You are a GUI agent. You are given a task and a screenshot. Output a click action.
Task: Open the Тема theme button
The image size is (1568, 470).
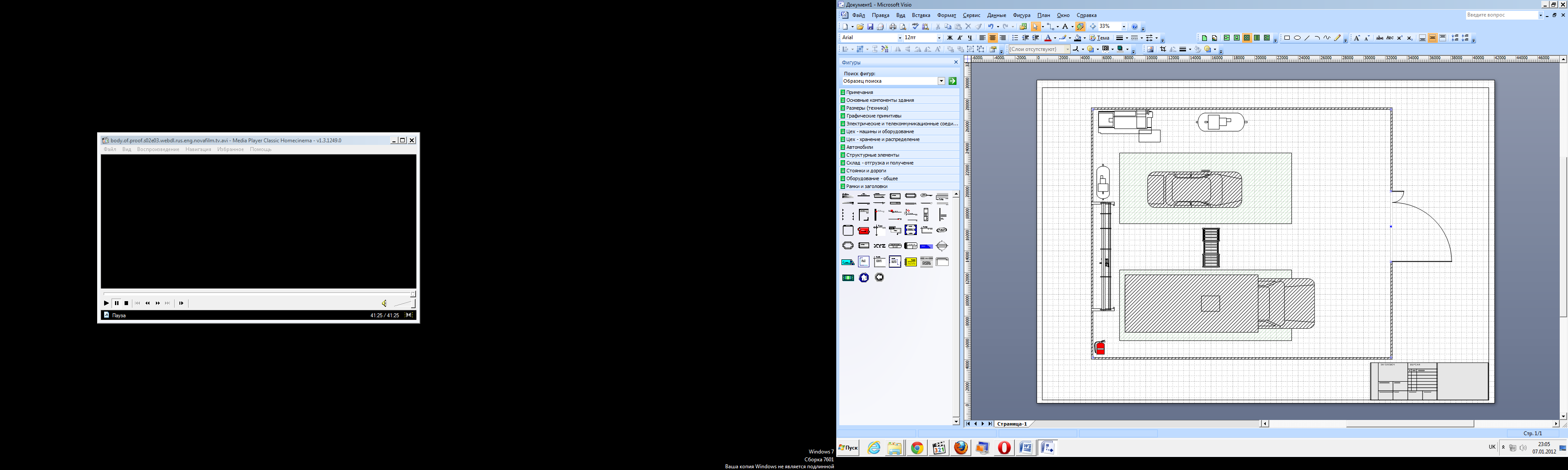[1099, 38]
